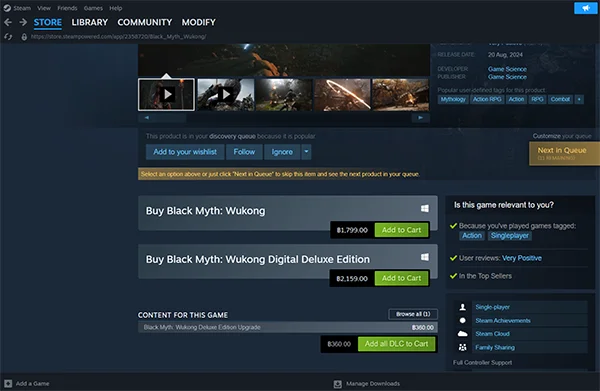Click the lock icon beside URL
The height and width of the screenshot is (391, 600).
point(24,37)
